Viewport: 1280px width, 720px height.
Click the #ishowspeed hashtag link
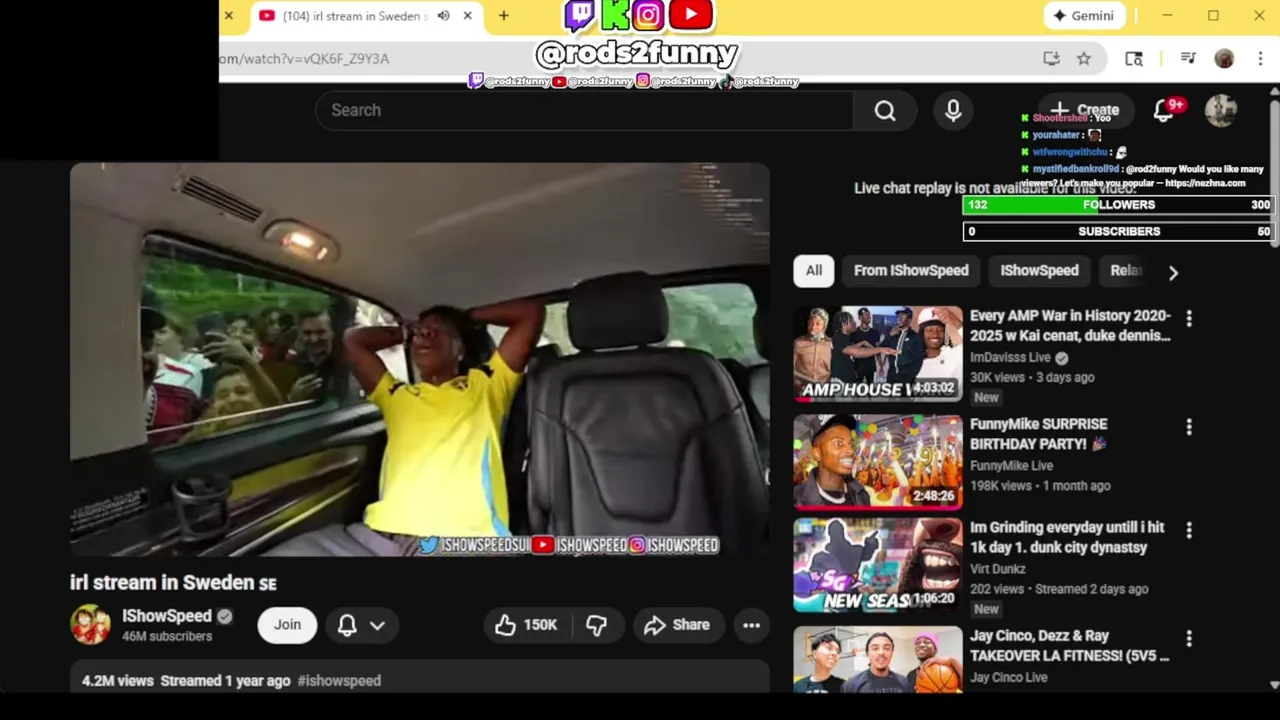(339, 680)
